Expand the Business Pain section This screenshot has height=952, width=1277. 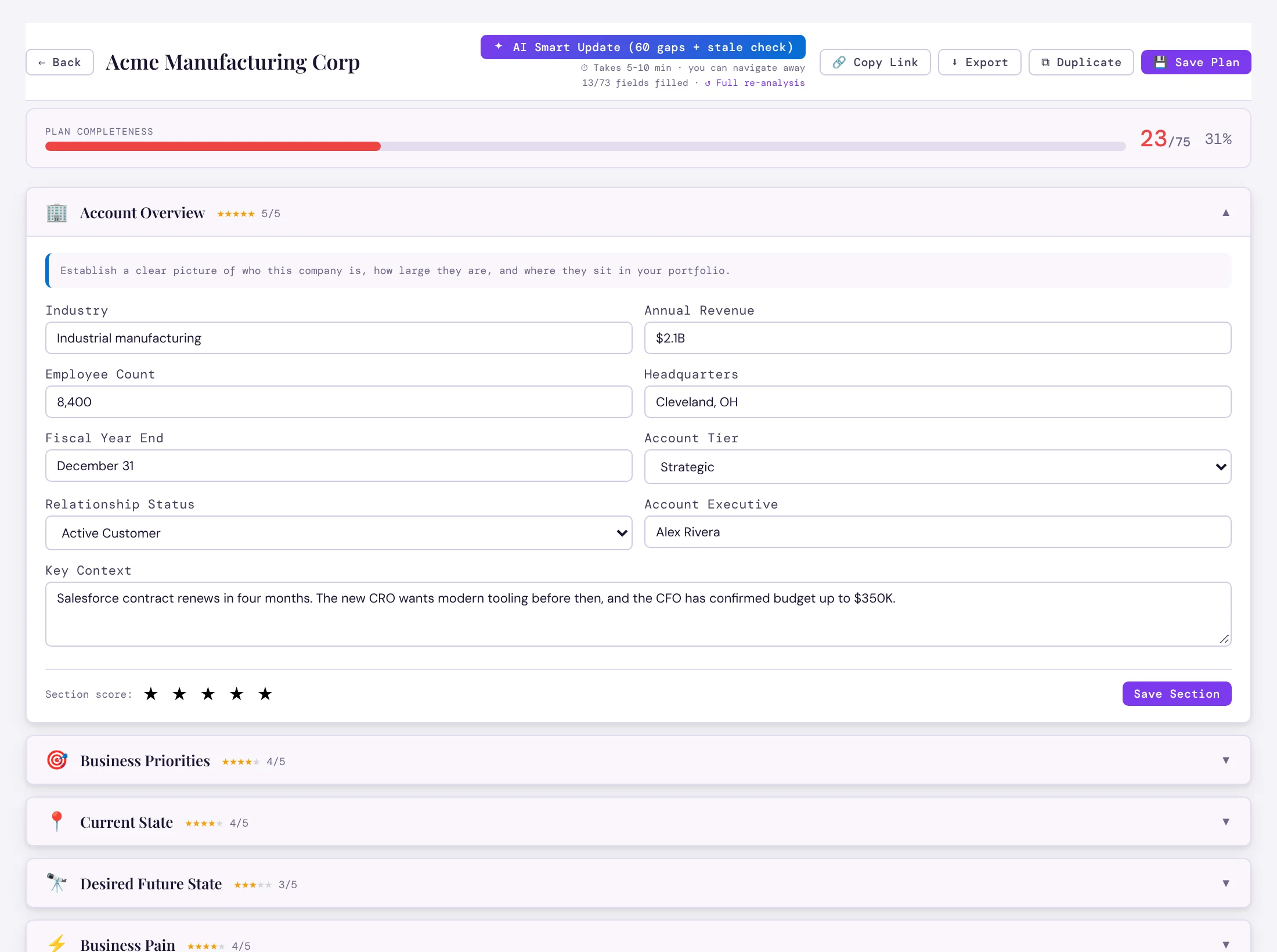1226,944
